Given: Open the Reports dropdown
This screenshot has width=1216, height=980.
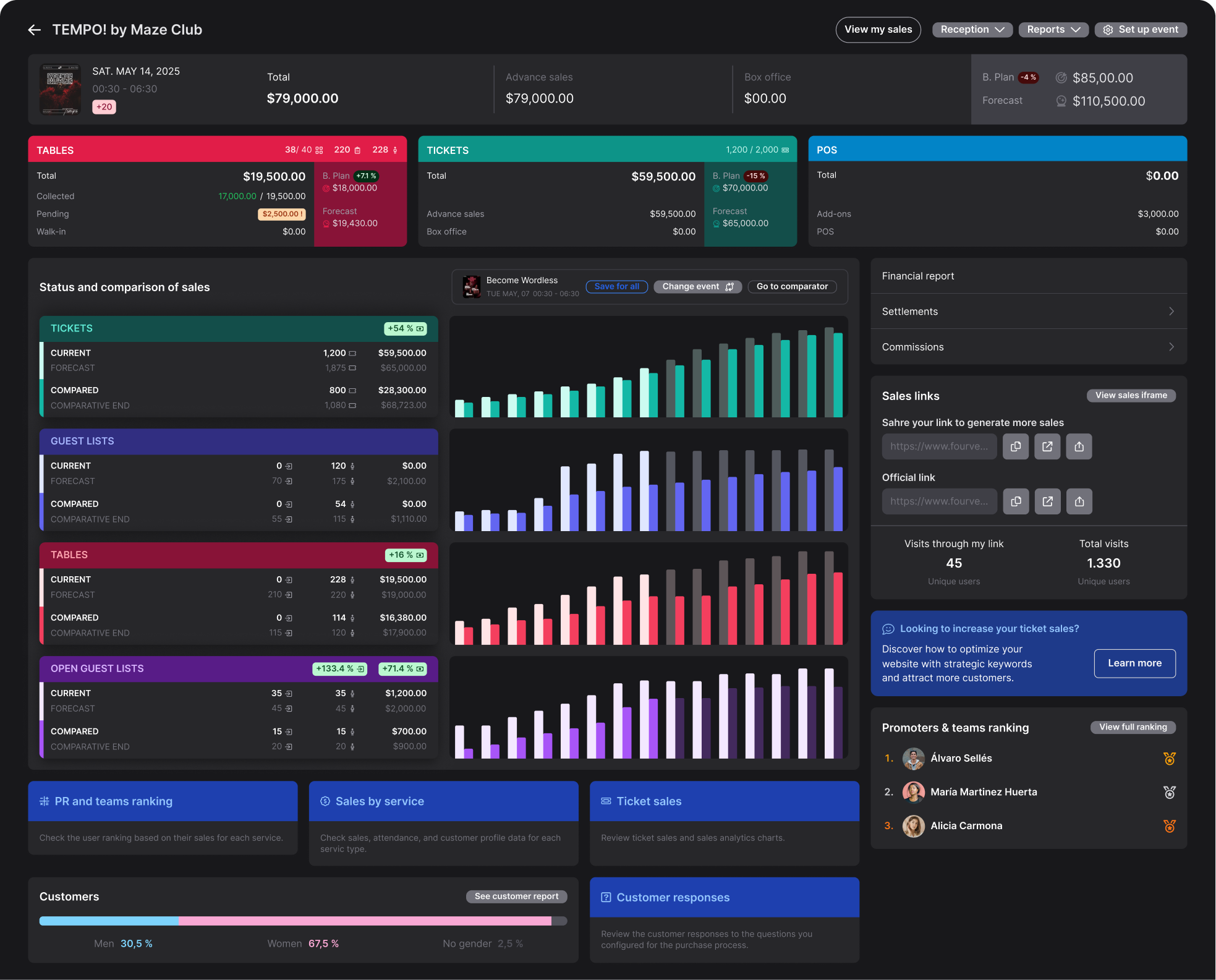Looking at the screenshot, I should [1053, 30].
